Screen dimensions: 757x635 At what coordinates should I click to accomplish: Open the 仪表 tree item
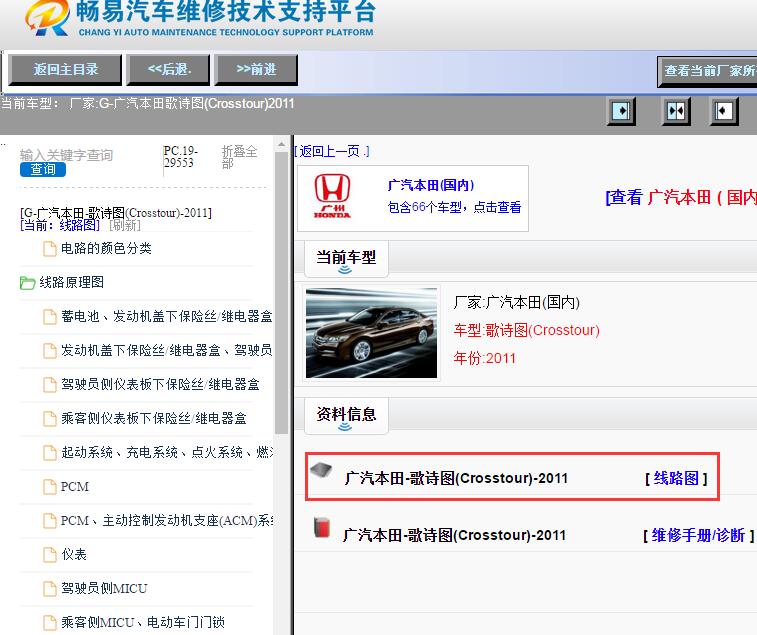(74, 554)
